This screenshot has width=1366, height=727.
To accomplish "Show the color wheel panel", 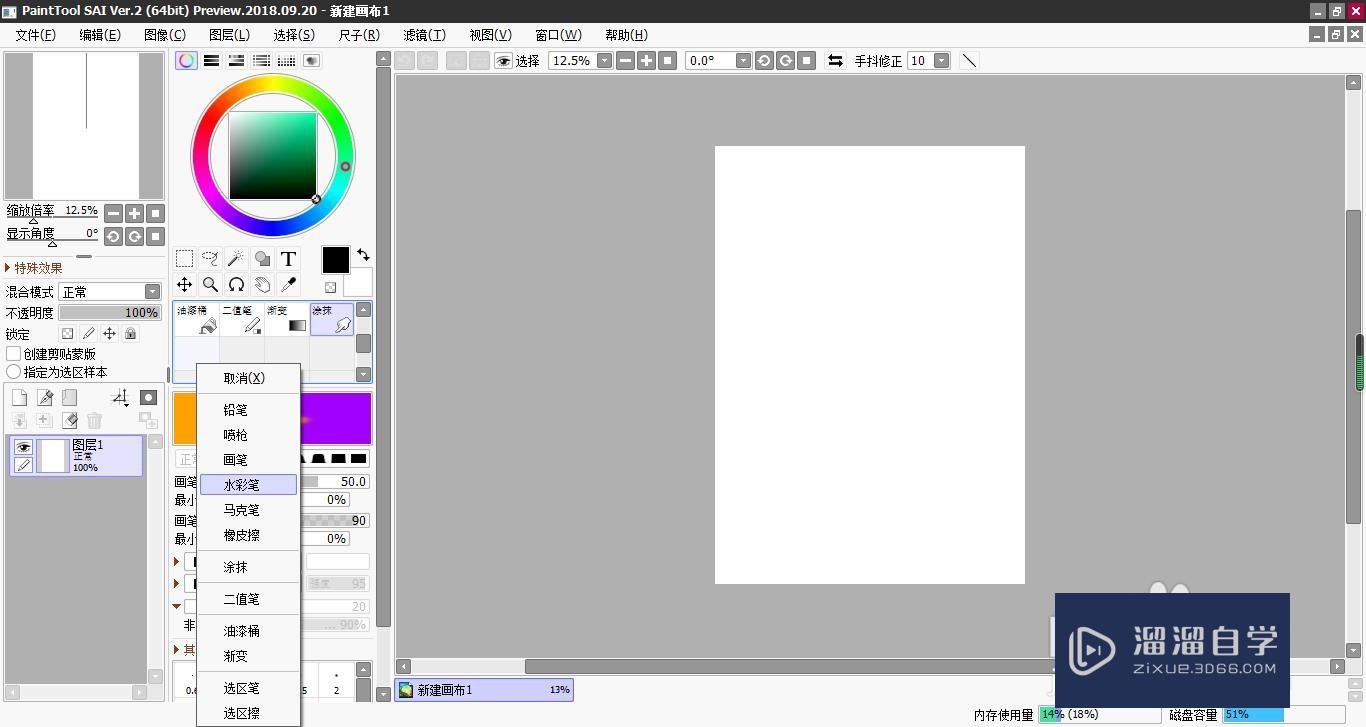I will click(x=186, y=60).
